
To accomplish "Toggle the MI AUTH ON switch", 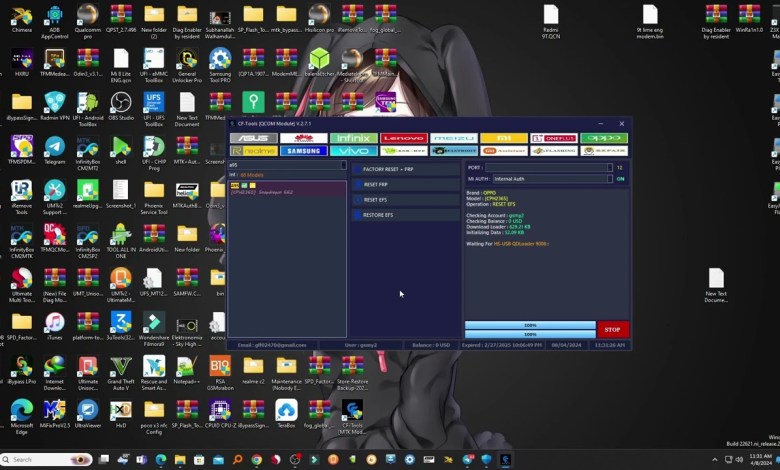I will [620, 179].
